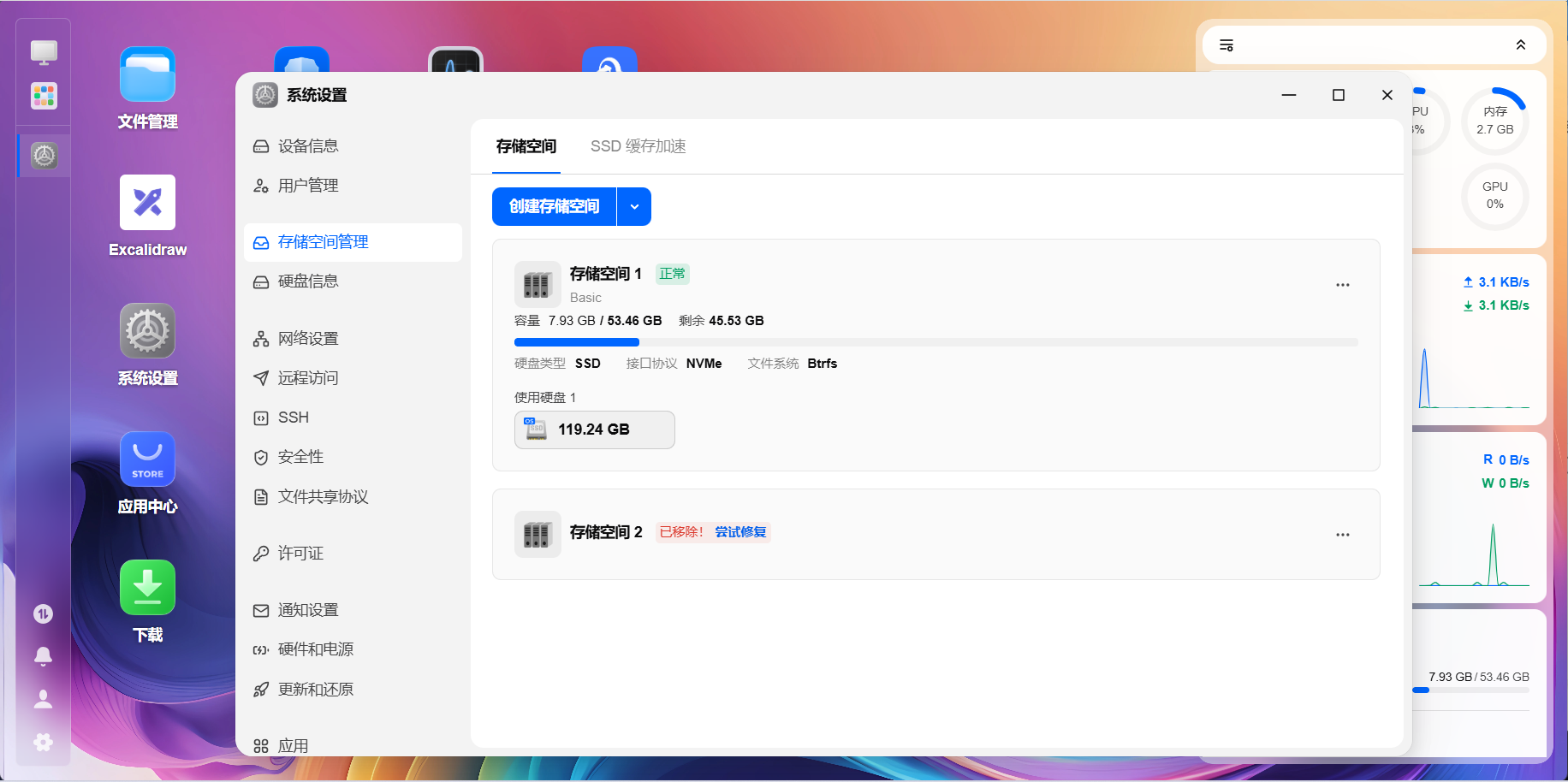Open more options for 存储空间 2

1343,535
